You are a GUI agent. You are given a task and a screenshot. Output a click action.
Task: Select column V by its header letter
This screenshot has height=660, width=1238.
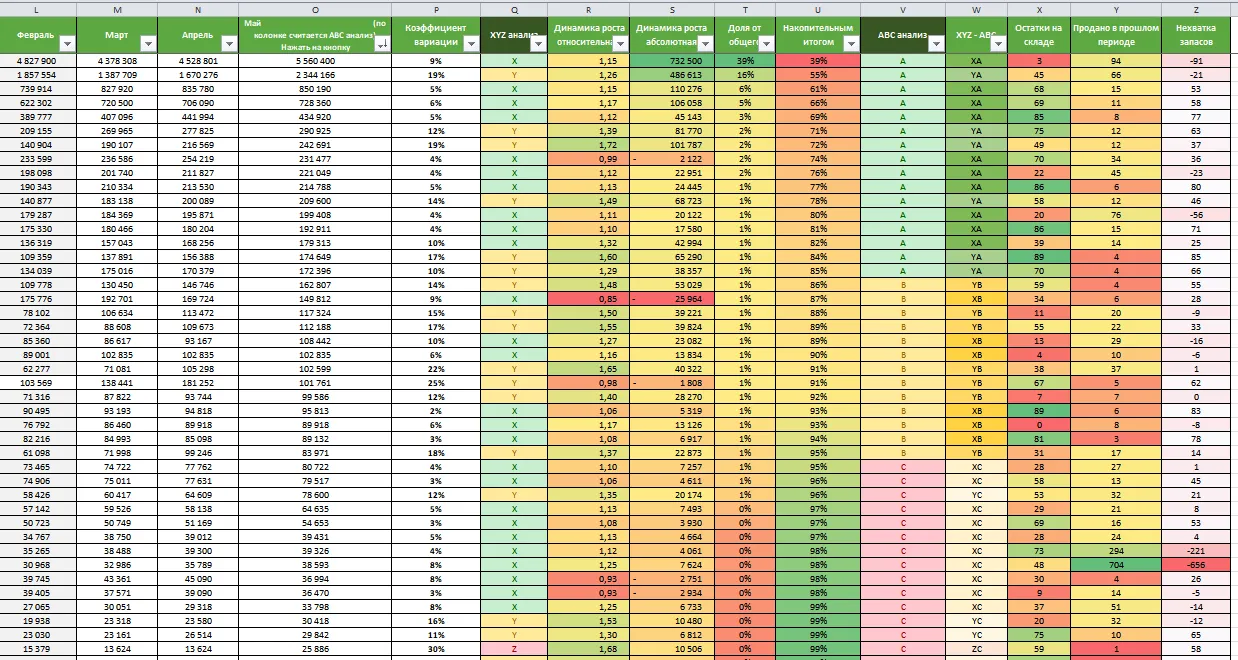click(902, 9)
